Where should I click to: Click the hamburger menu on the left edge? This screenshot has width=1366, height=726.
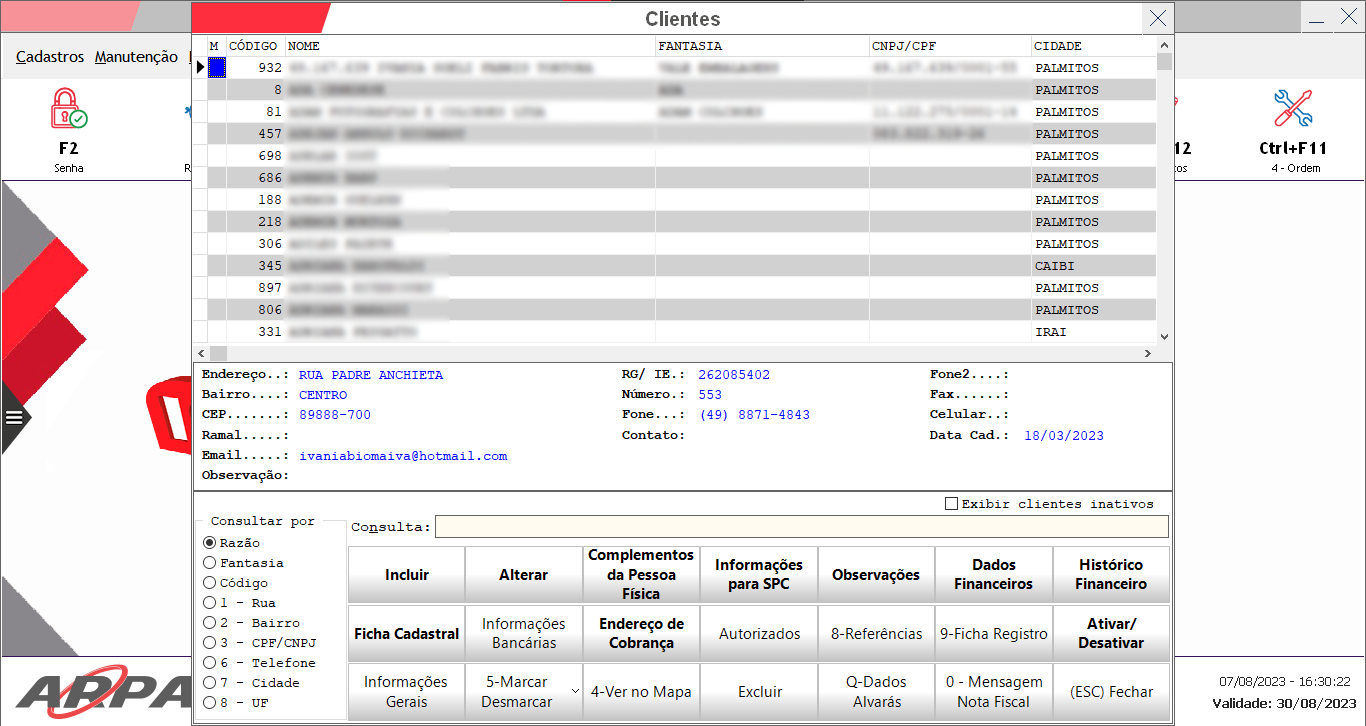[14, 418]
